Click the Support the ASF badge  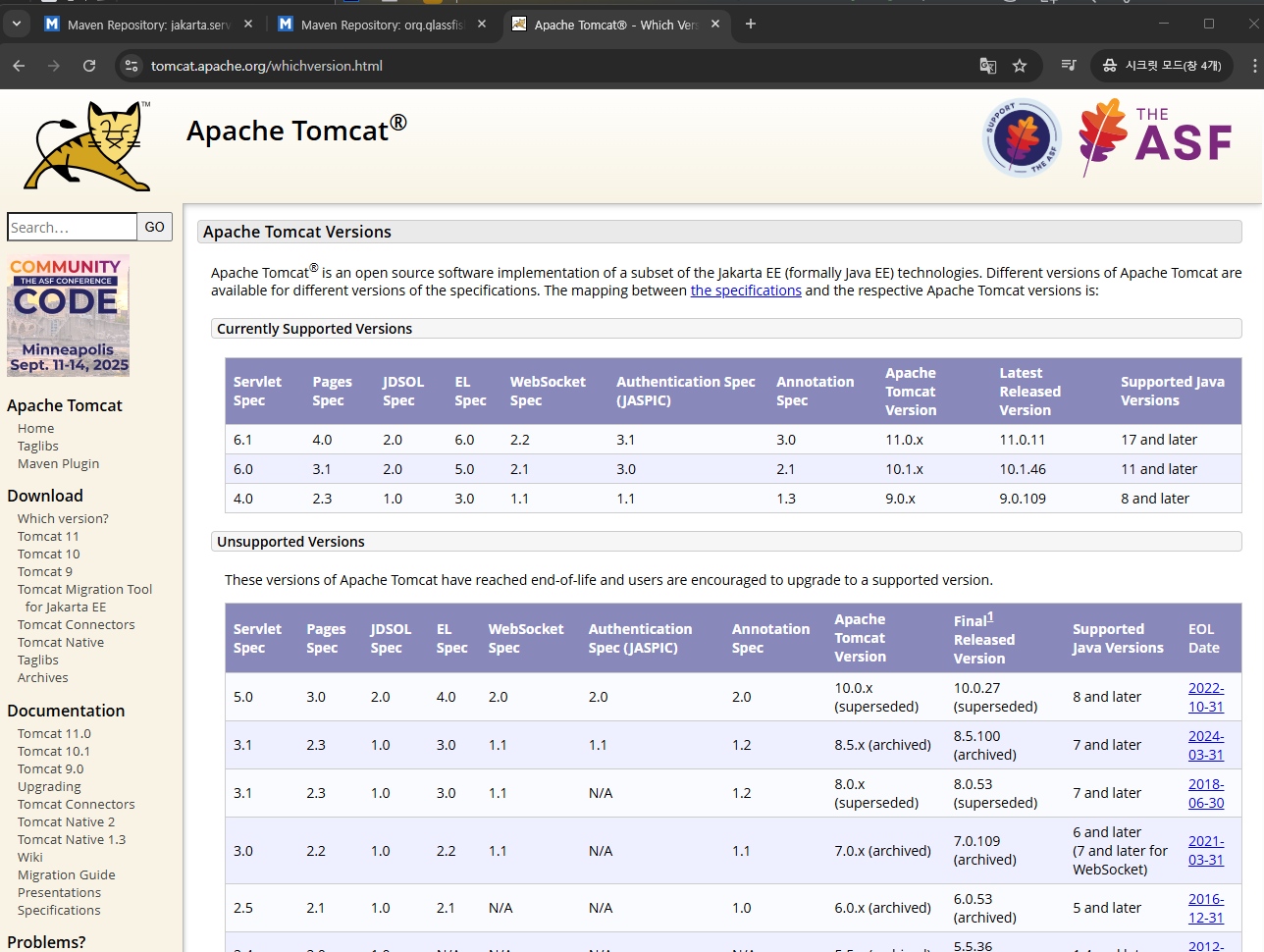coord(1023,137)
